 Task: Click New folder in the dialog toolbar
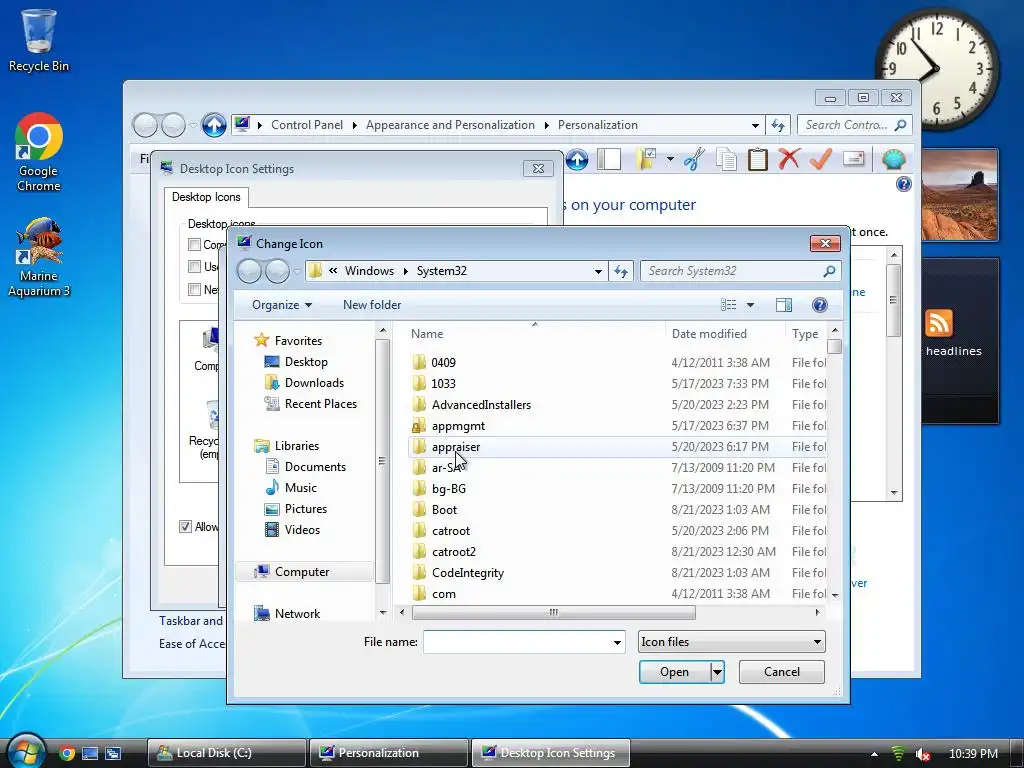point(372,305)
